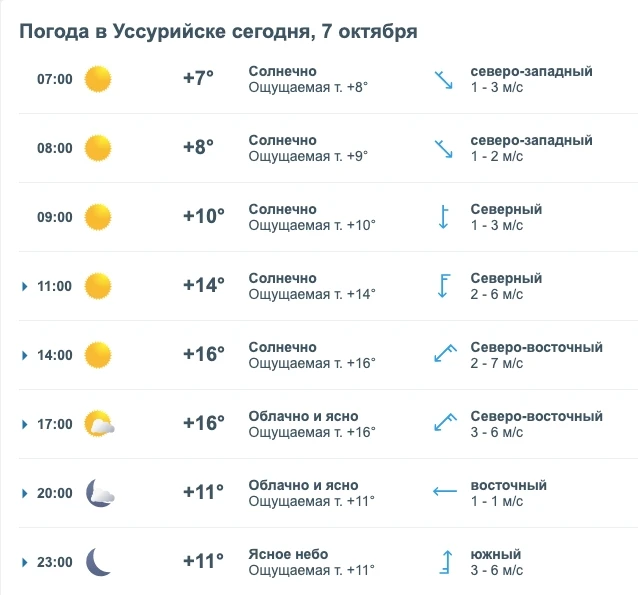The height and width of the screenshot is (595, 638).
Task: Click the page heading about Ussuriysk weather
Action: click(218, 31)
